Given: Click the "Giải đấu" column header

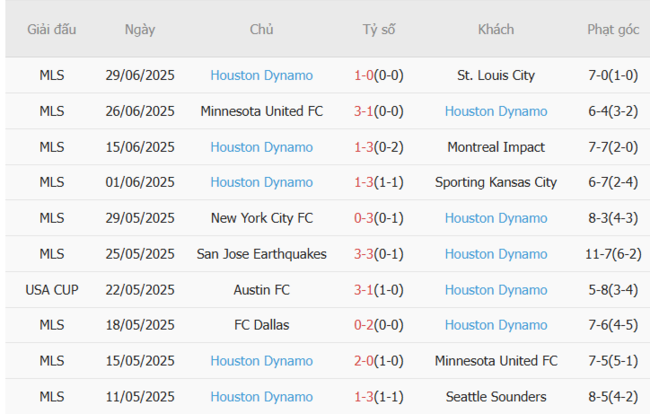Looking at the screenshot, I should pos(51,29).
